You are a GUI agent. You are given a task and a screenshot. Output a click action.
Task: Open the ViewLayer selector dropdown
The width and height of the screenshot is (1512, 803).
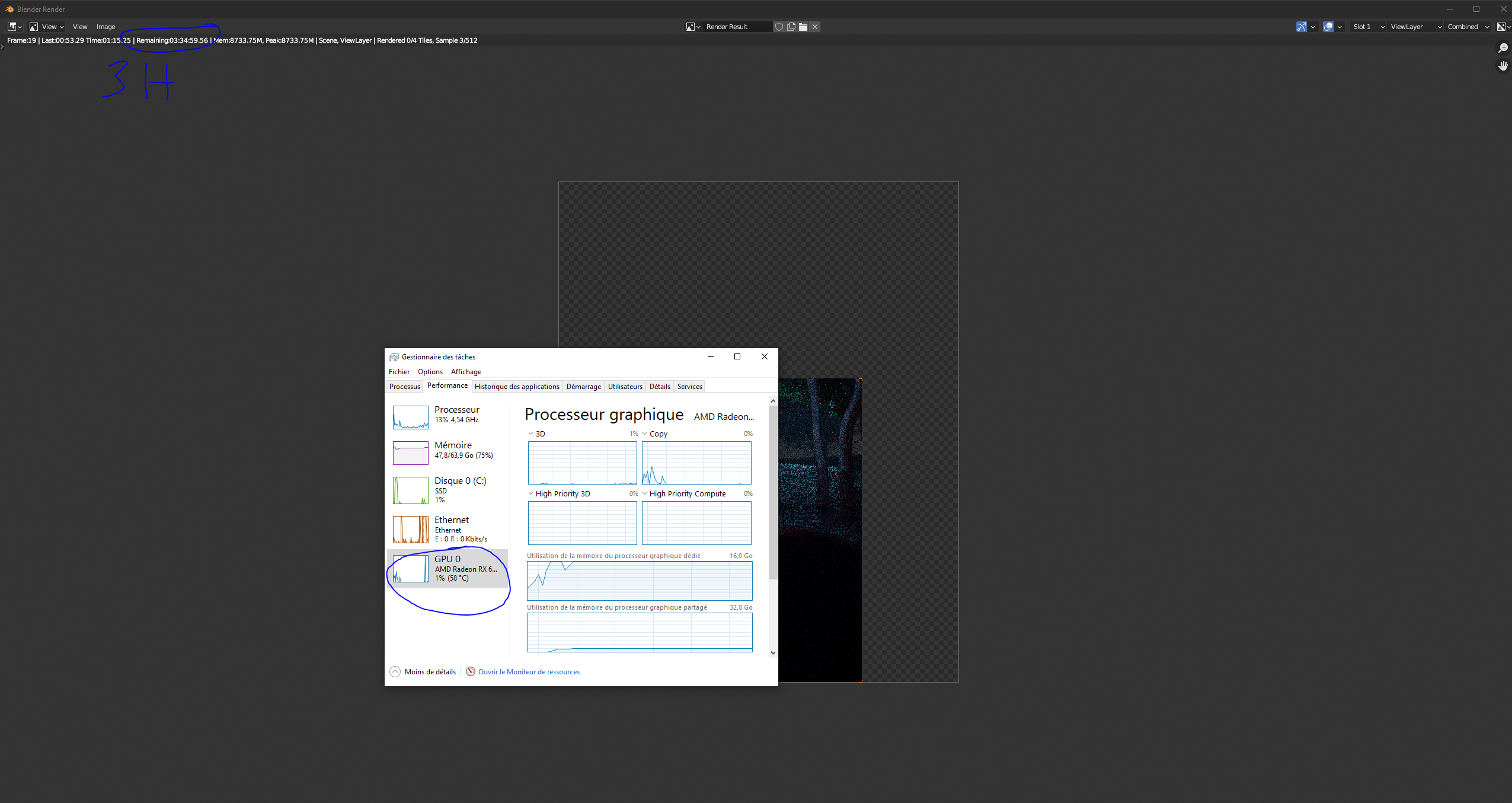click(x=1415, y=27)
